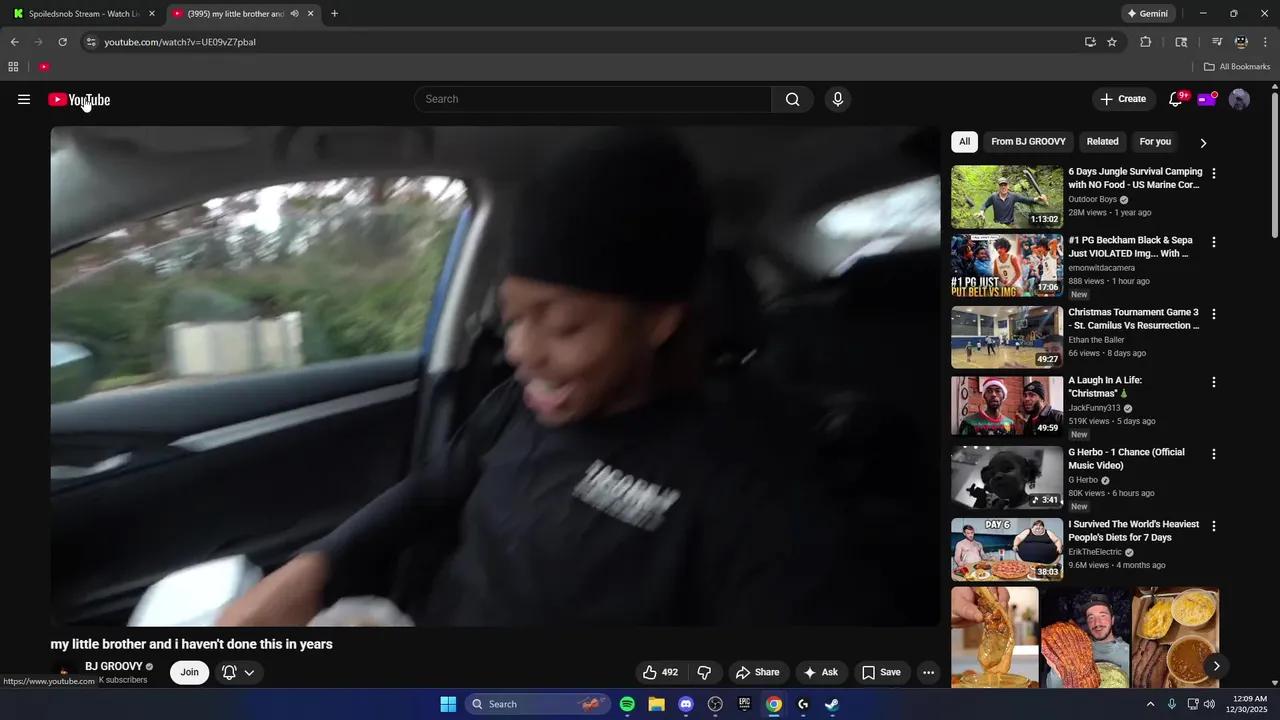Screen dimensions: 1280x720
Task: Open Spotify from the taskbar
Action: pos(627,704)
